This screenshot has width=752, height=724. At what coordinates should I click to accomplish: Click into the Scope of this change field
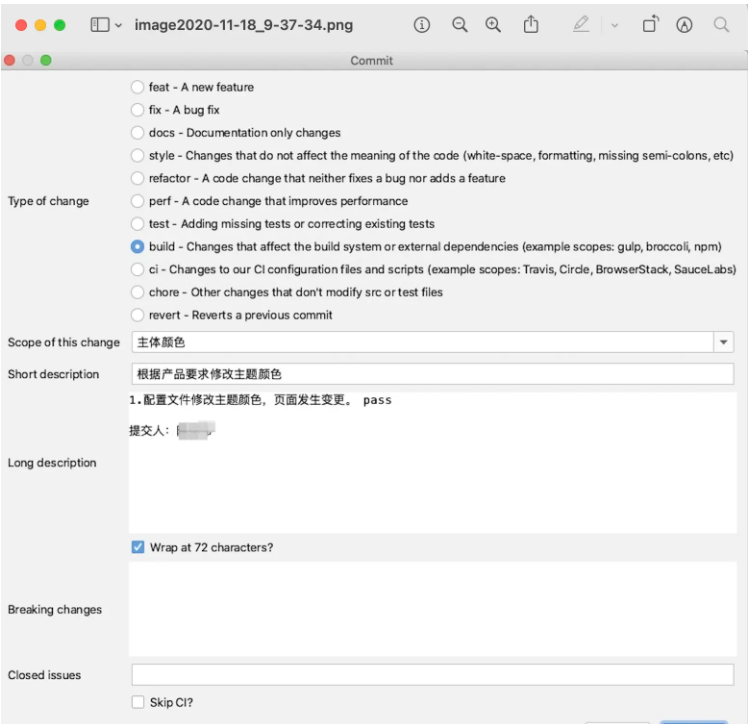click(x=423, y=342)
